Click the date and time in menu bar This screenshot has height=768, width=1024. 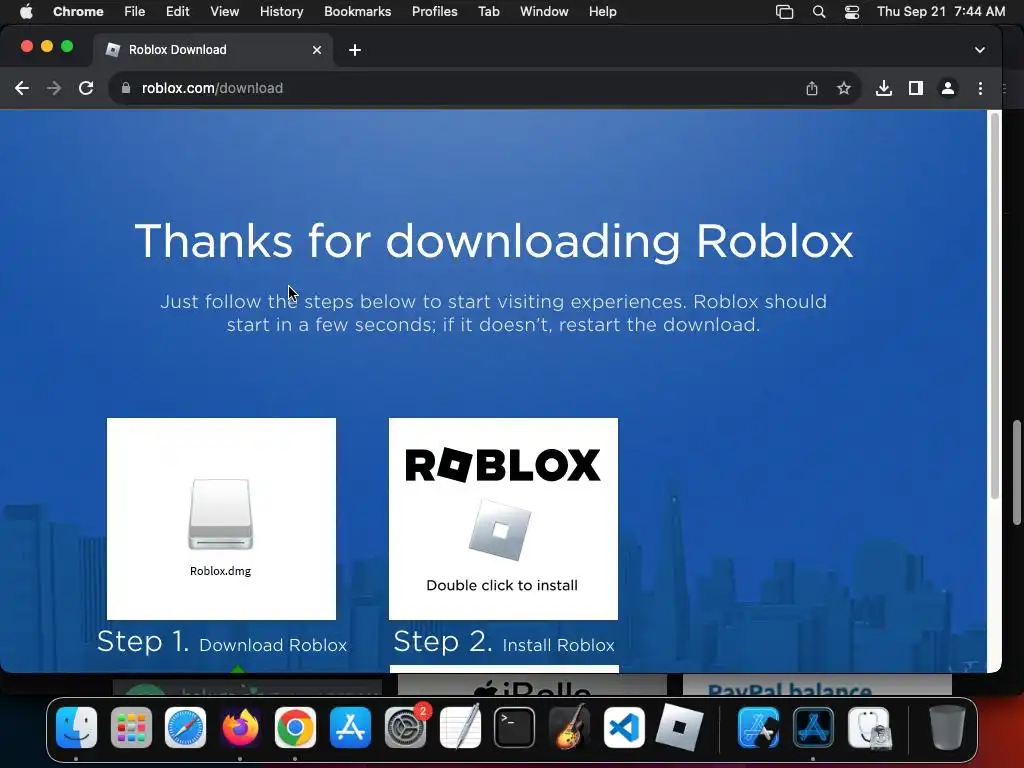[x=940, y=12]
